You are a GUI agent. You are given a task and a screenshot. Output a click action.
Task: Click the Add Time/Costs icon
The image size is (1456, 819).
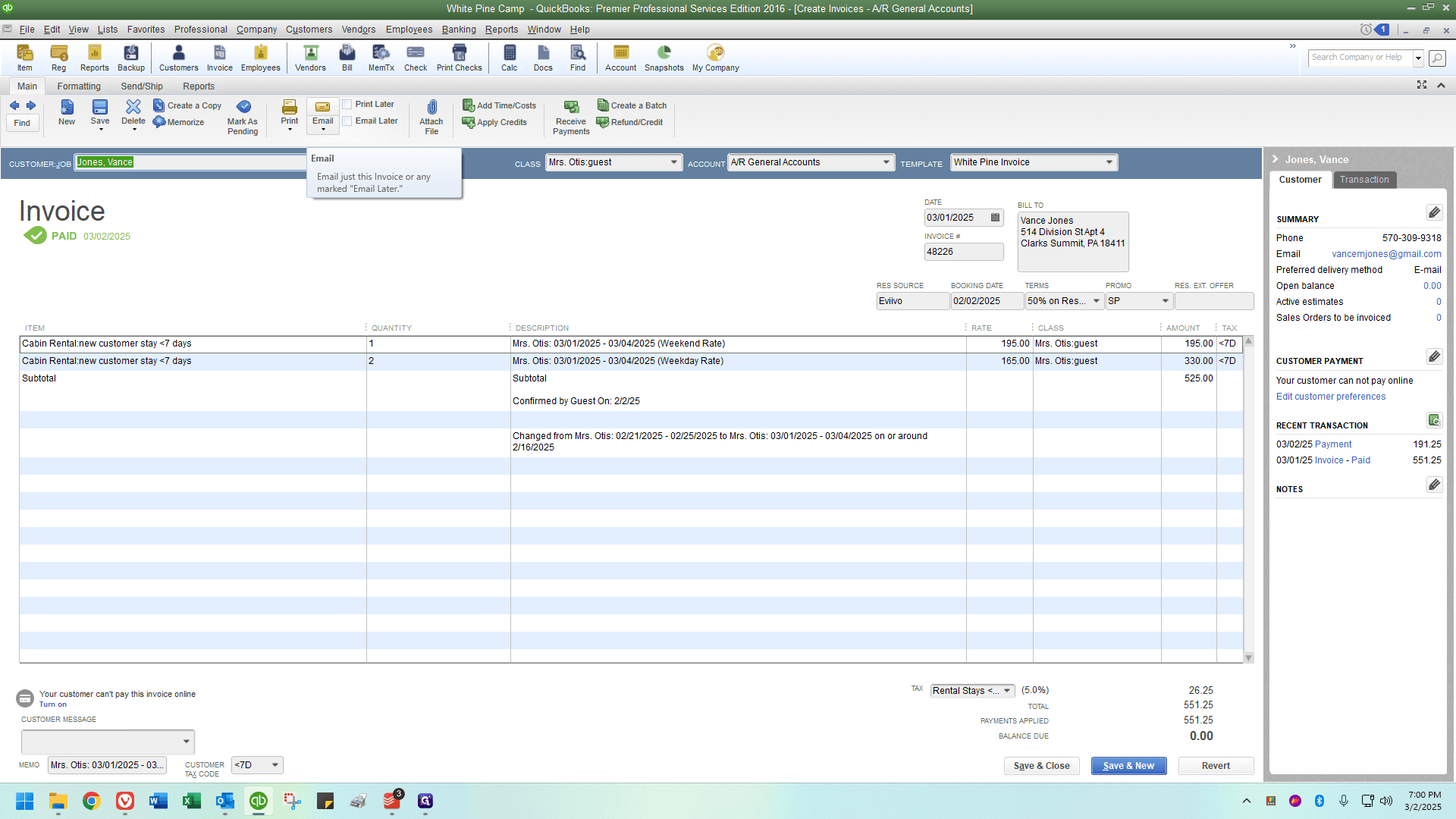click(x=500, y=105)
